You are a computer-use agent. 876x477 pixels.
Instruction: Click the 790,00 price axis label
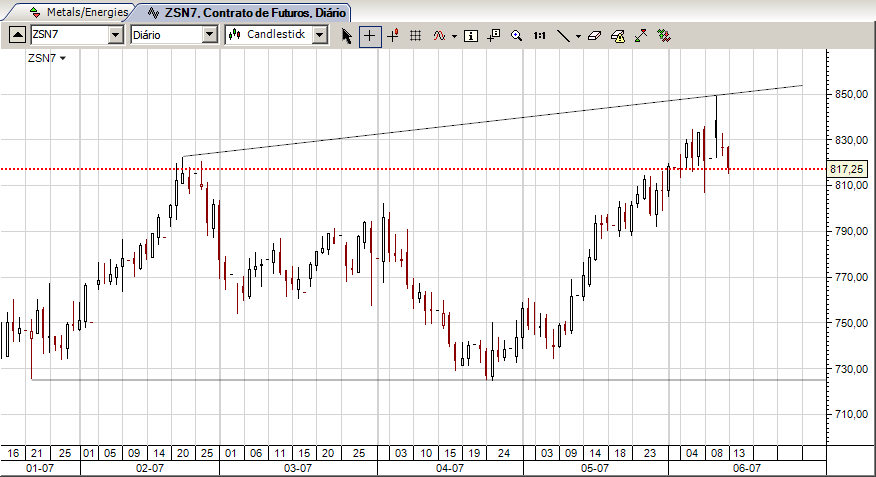pos(851,231)
